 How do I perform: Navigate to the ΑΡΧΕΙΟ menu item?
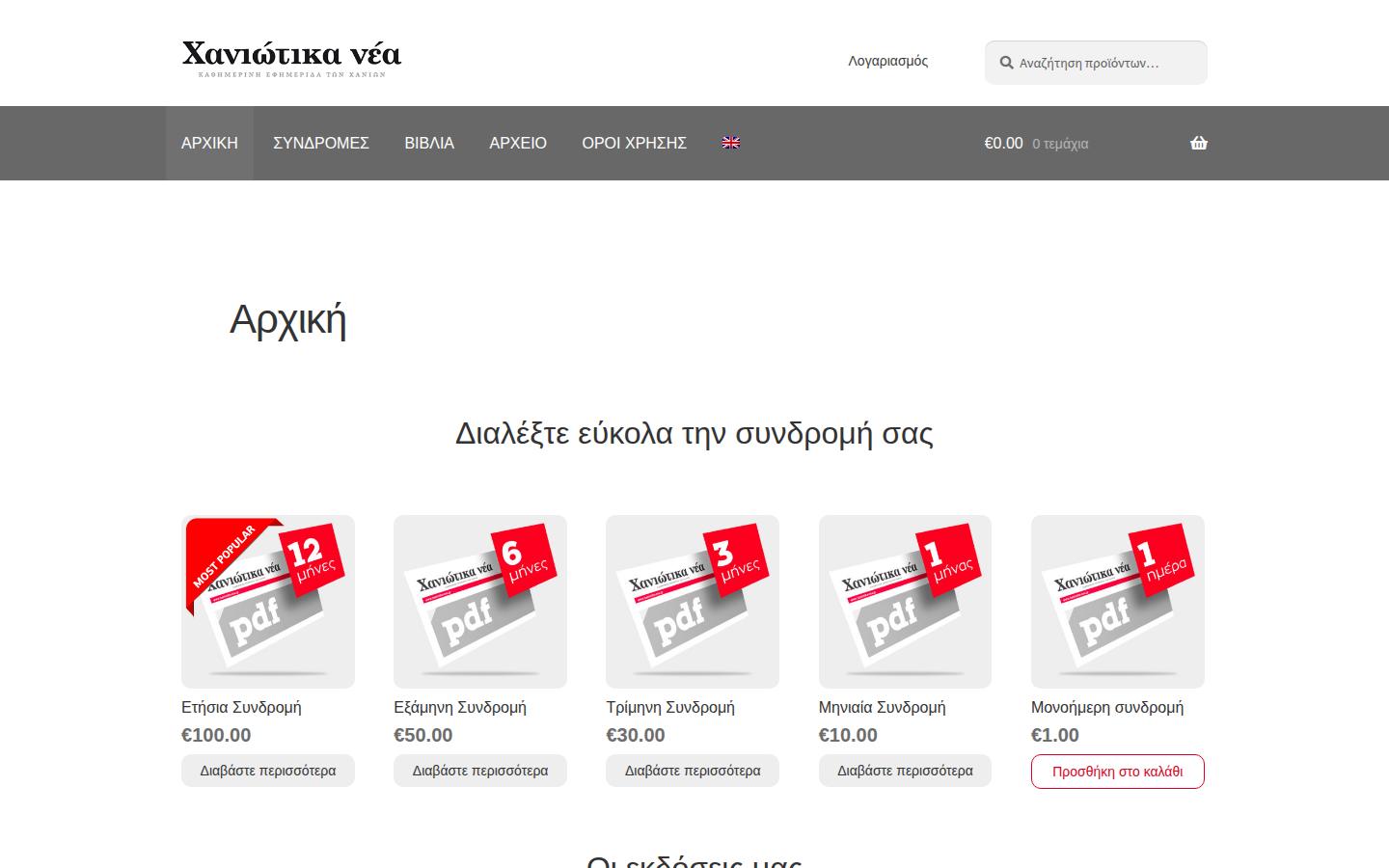point(518,143)
